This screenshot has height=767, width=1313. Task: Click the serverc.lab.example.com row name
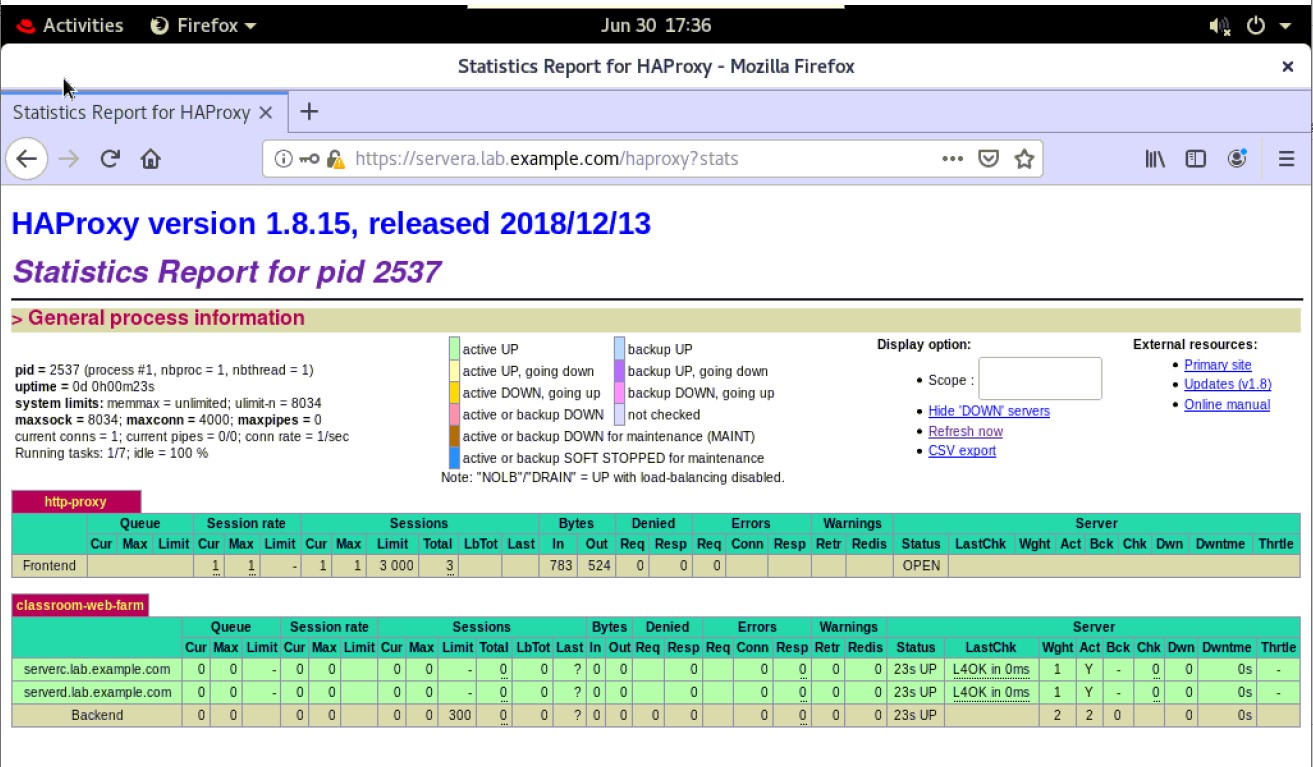97,670
